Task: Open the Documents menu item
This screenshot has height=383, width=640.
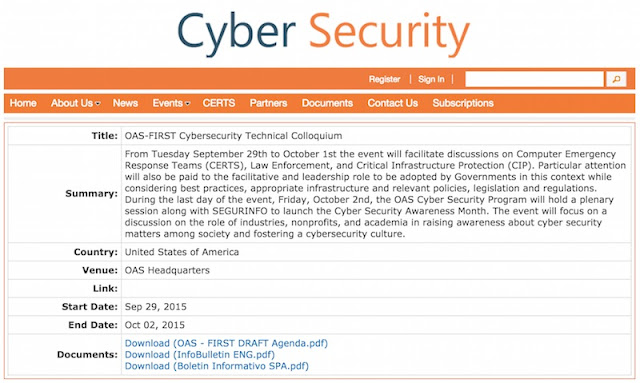Action: point(327,103)
